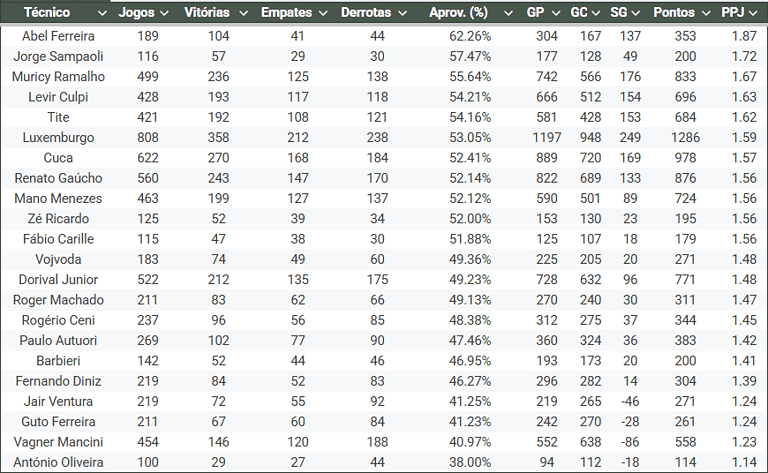Click the SG column chevron icon
Viewport: 768px width, 473px height.
(x=639, y=13)
